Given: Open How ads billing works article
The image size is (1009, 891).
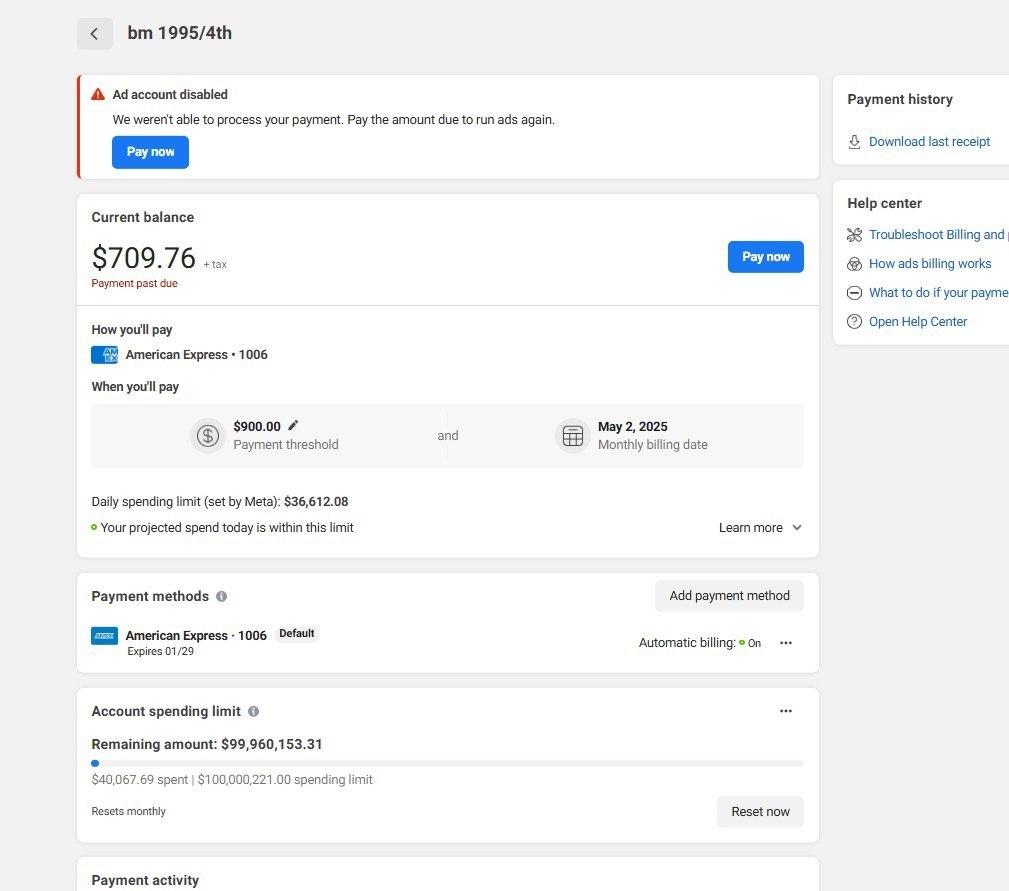Looking at the screenshot, I should (x=929, y=264).
